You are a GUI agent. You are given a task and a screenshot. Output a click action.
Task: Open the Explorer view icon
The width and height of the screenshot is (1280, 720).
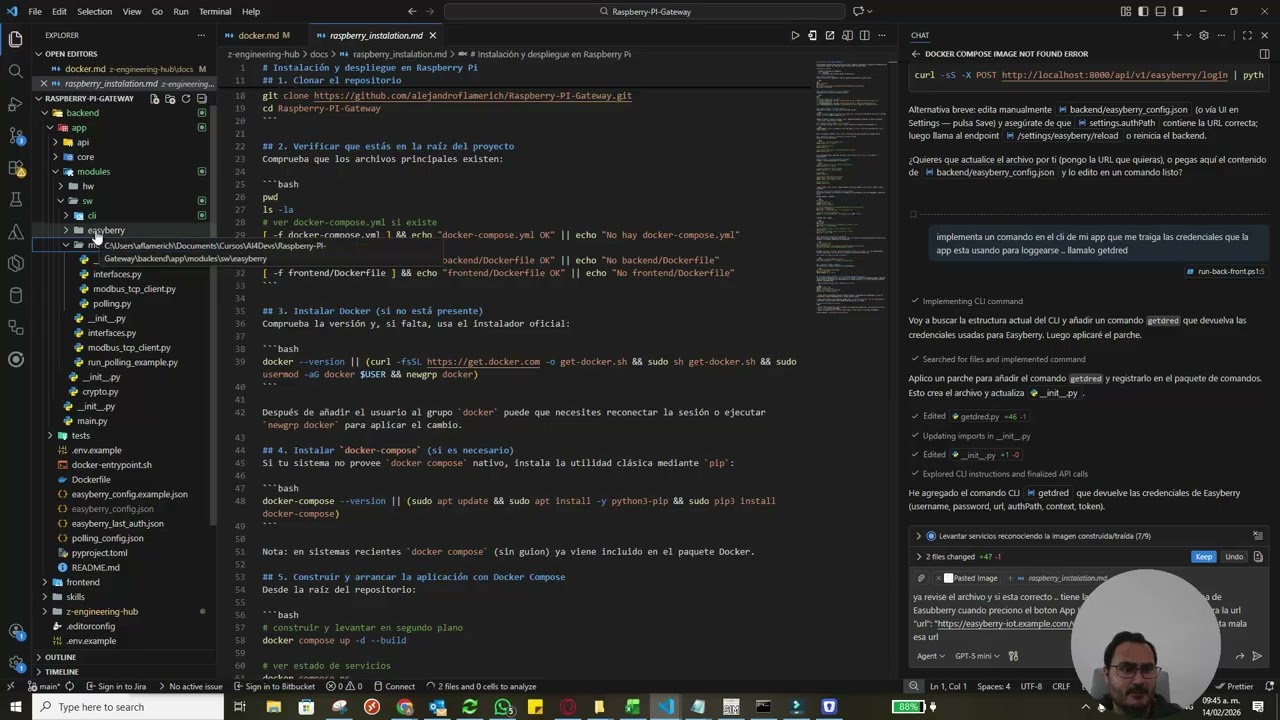15,39
